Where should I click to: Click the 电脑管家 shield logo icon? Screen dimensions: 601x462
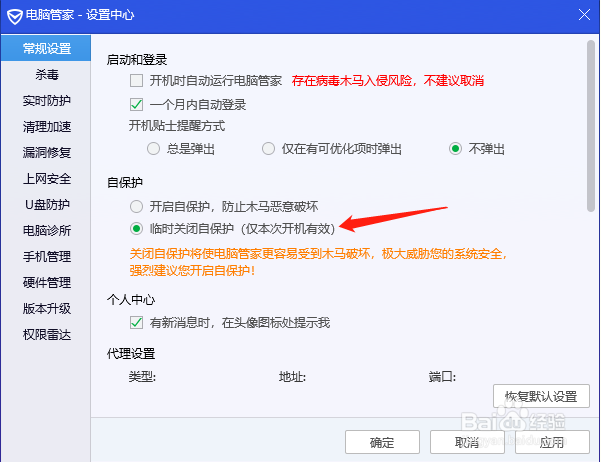tap(15, 16)
